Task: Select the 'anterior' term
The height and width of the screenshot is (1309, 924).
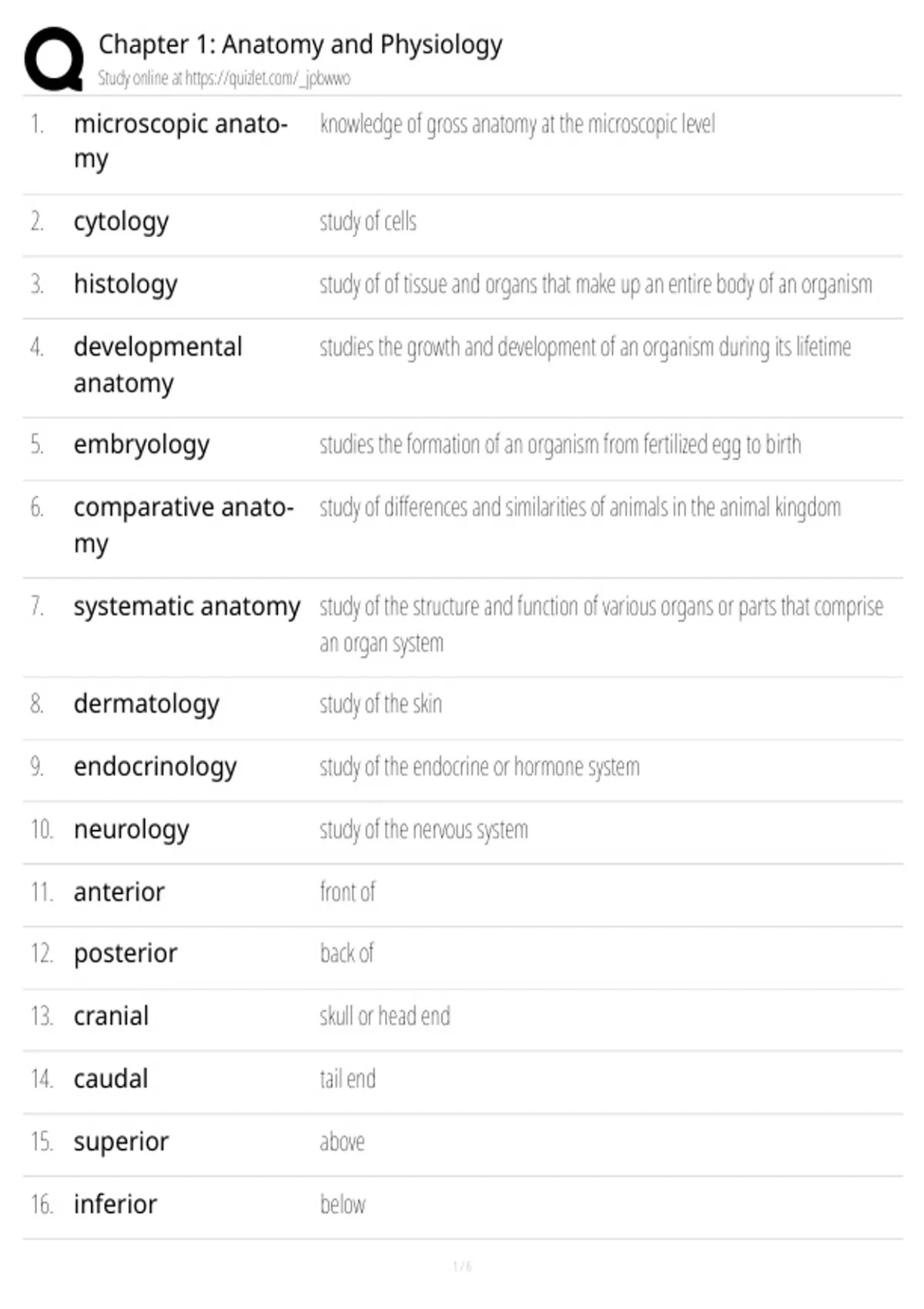Action: 119,892
